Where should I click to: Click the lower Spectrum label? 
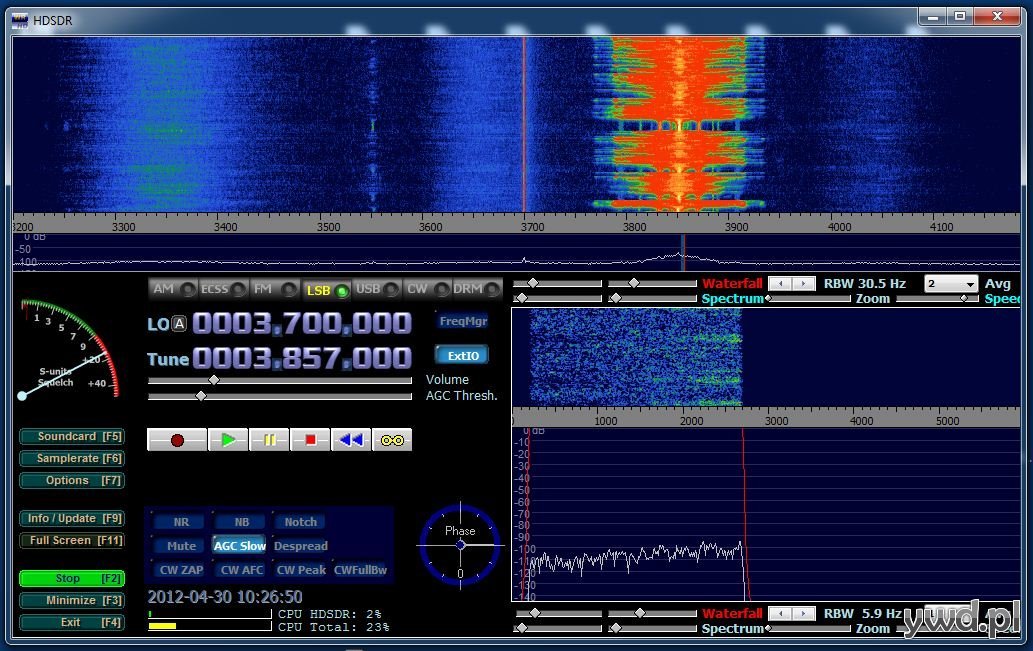[x=732, y=629]
